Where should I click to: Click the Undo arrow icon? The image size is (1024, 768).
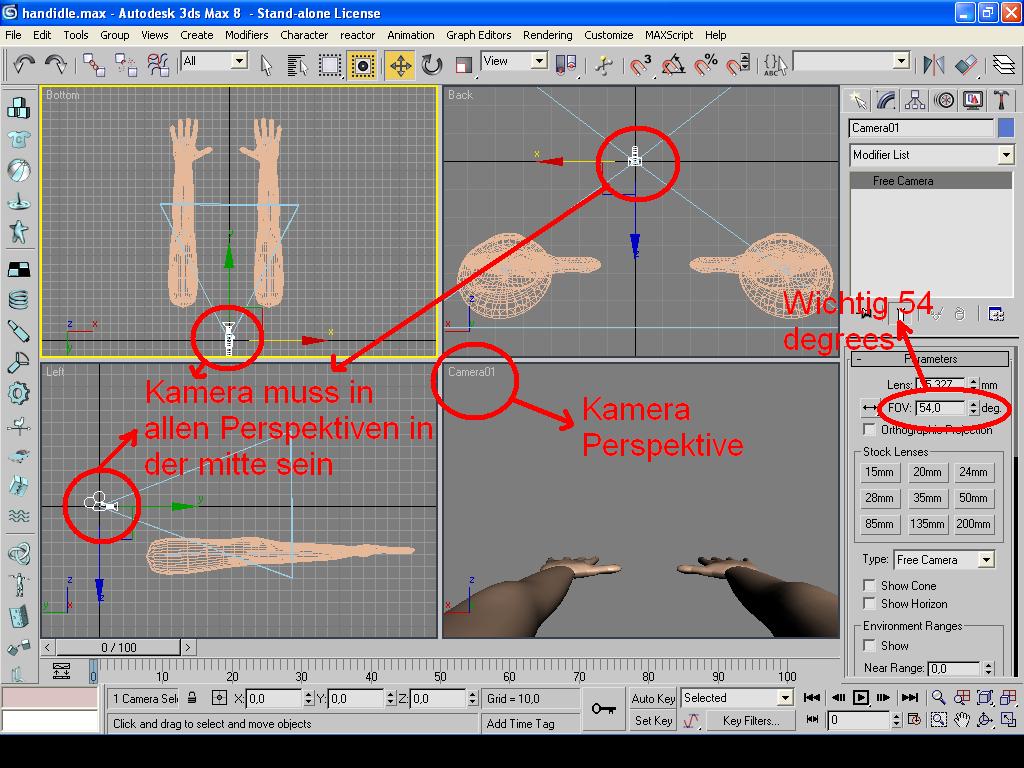24,64
